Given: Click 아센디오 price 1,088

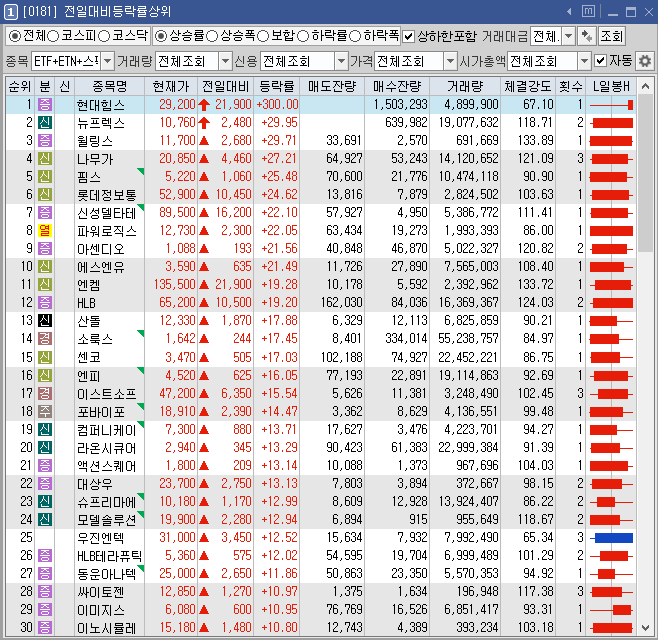Looking at the screenshot, I should [180, 248].
